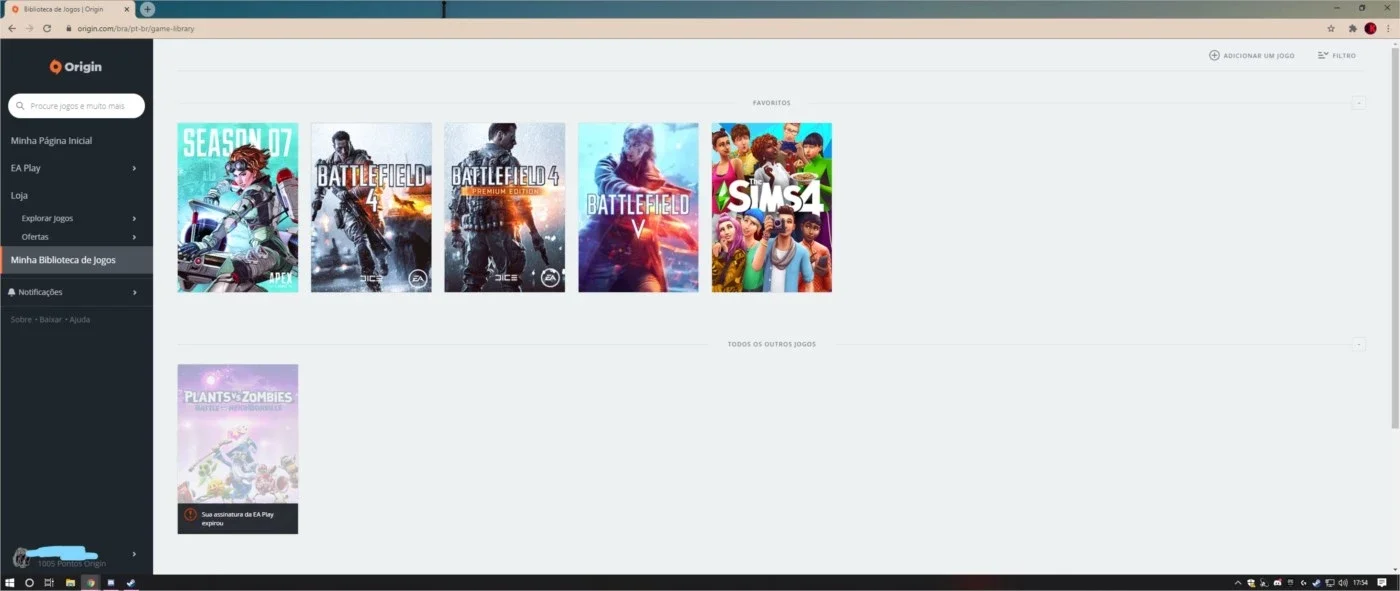This screenshot has height=591, width=1400.
Task: Expand Explorar Jogos submenu
Action: click(134, 218)
